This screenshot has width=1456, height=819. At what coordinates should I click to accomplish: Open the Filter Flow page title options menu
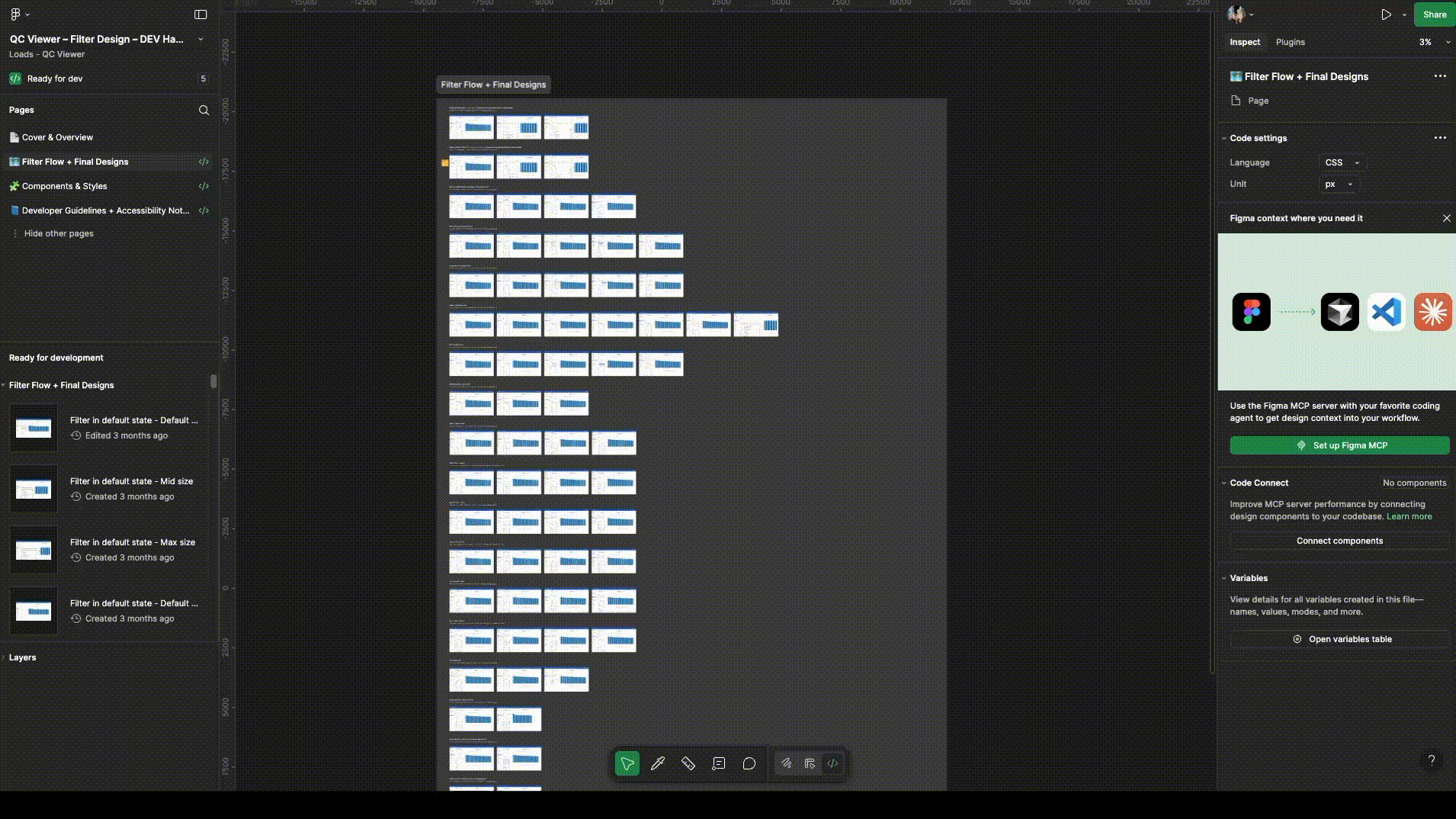coord(1440,76)
